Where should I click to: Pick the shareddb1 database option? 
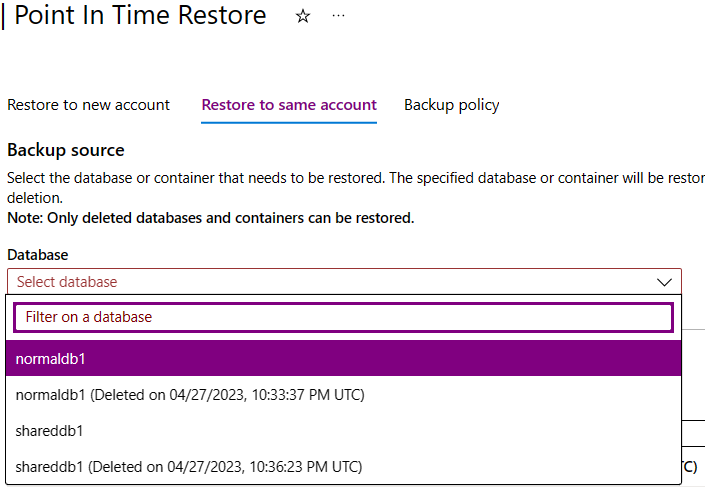coord(50,431)
